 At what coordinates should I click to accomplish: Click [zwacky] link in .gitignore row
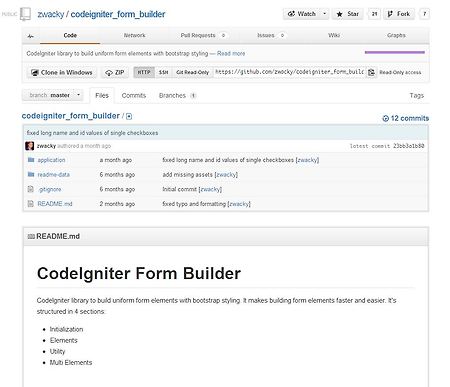coord(210,189)
